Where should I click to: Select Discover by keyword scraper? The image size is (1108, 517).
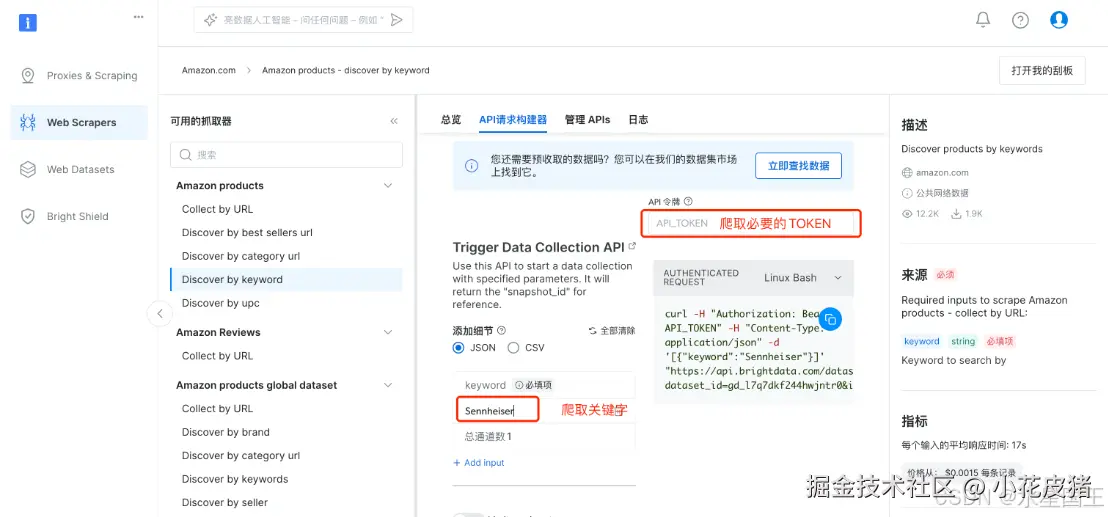[286, 279]
